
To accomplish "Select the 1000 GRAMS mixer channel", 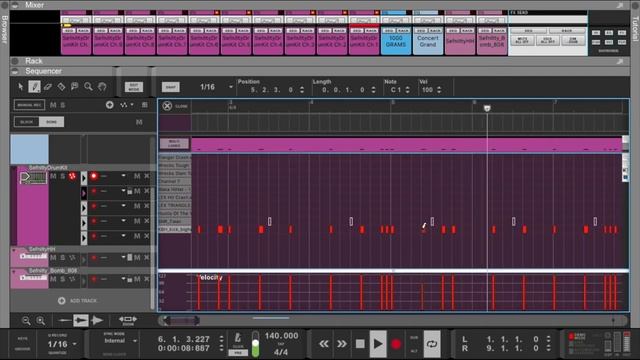I will [x=396, y=40].
